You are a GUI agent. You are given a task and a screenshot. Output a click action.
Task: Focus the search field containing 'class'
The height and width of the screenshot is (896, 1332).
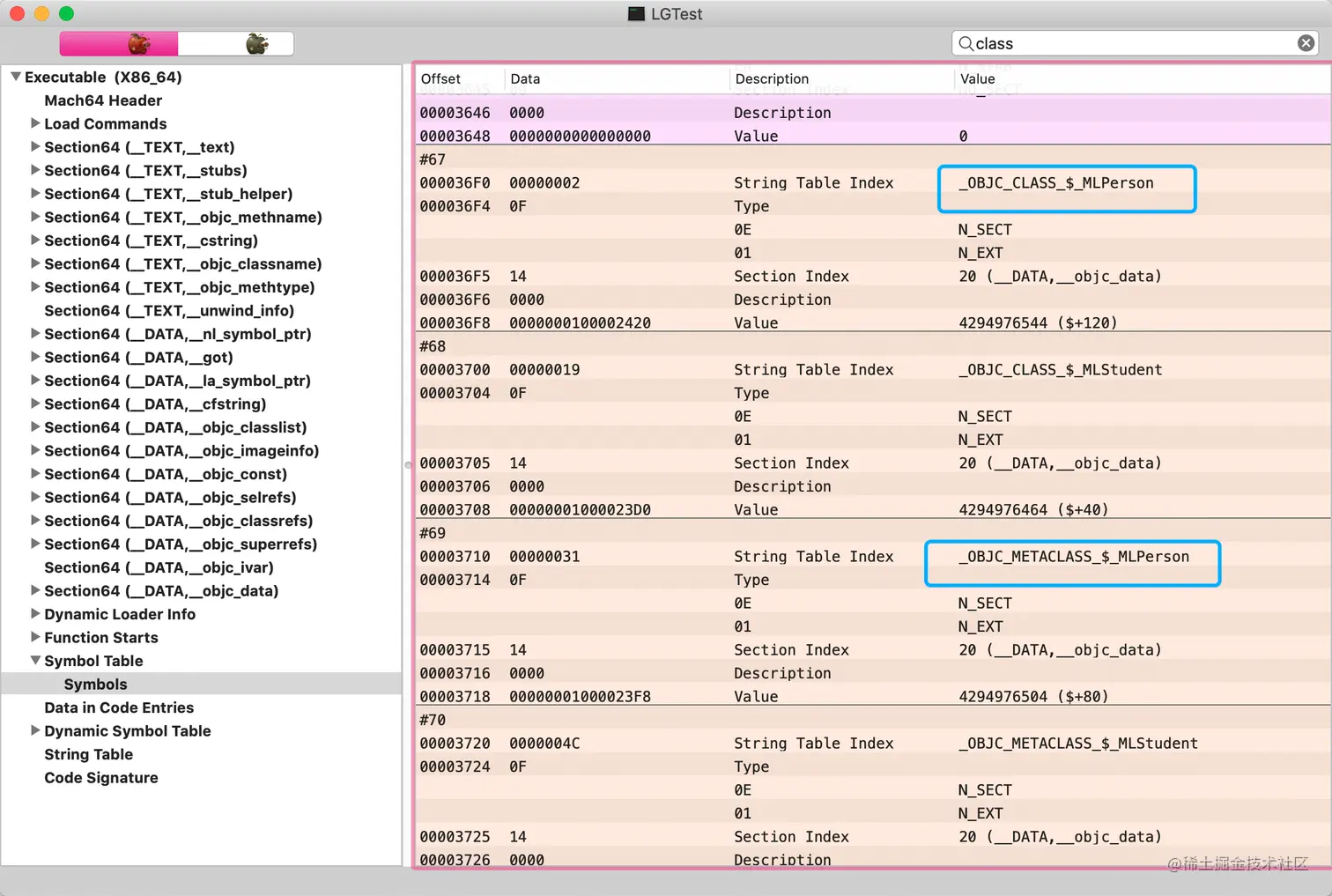[1135, 43]
